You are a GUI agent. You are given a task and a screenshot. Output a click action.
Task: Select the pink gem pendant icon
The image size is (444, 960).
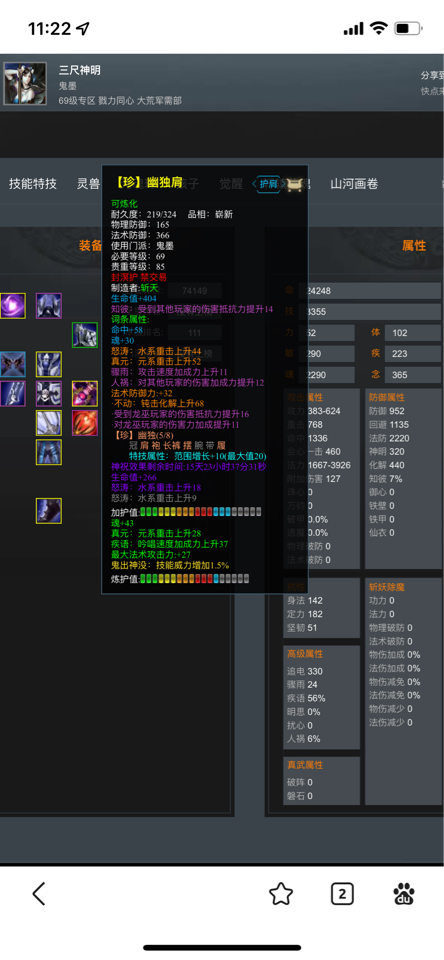coord(85,394)
